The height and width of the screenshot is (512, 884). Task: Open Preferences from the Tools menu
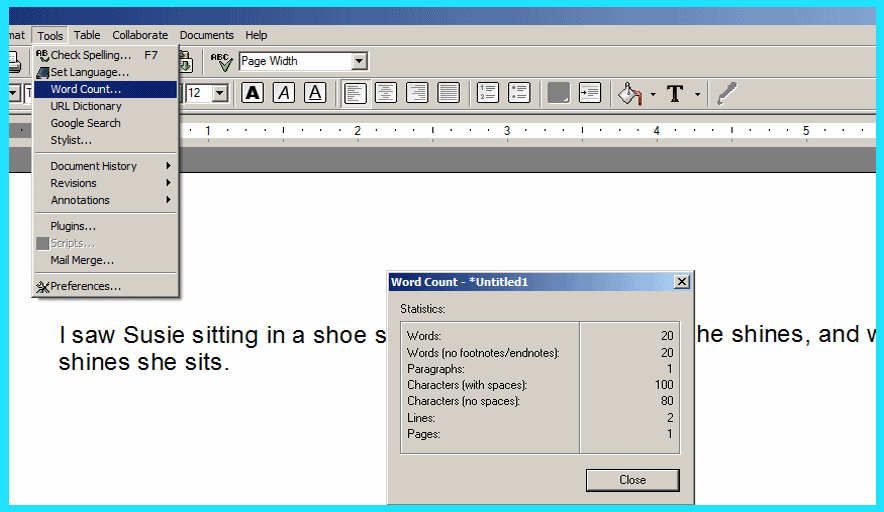86,286
